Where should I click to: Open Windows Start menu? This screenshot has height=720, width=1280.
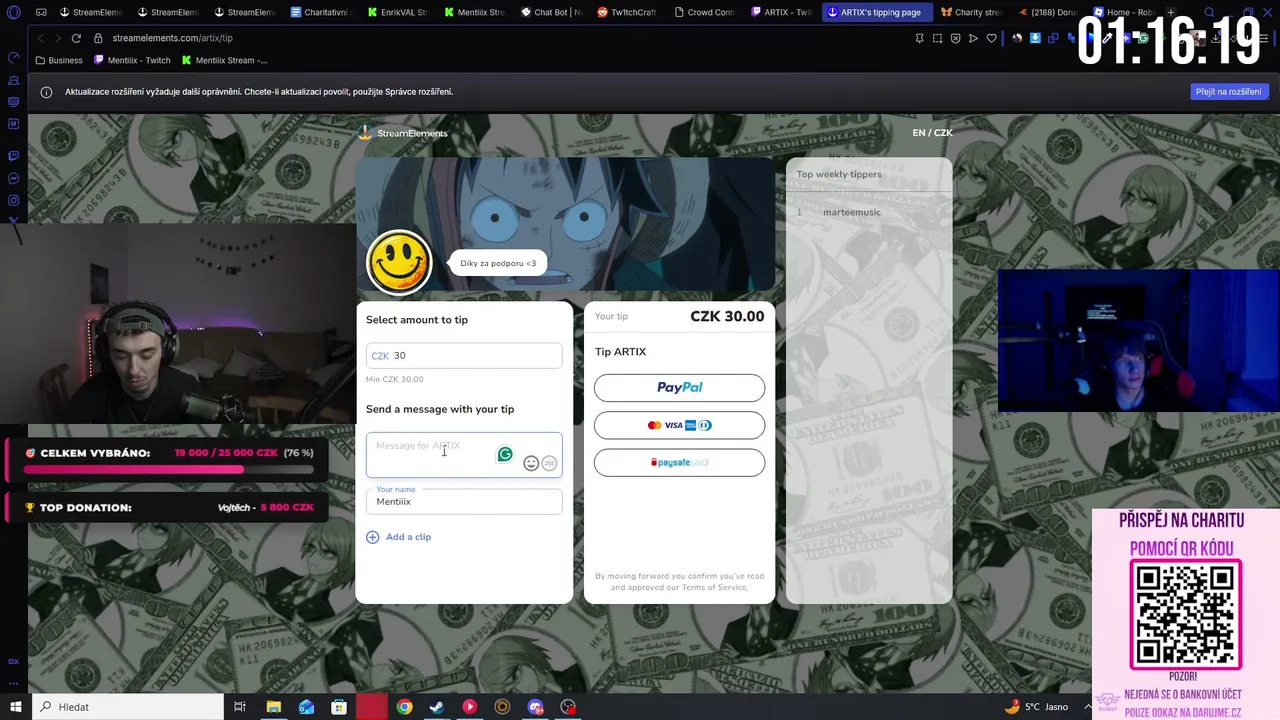15,707
